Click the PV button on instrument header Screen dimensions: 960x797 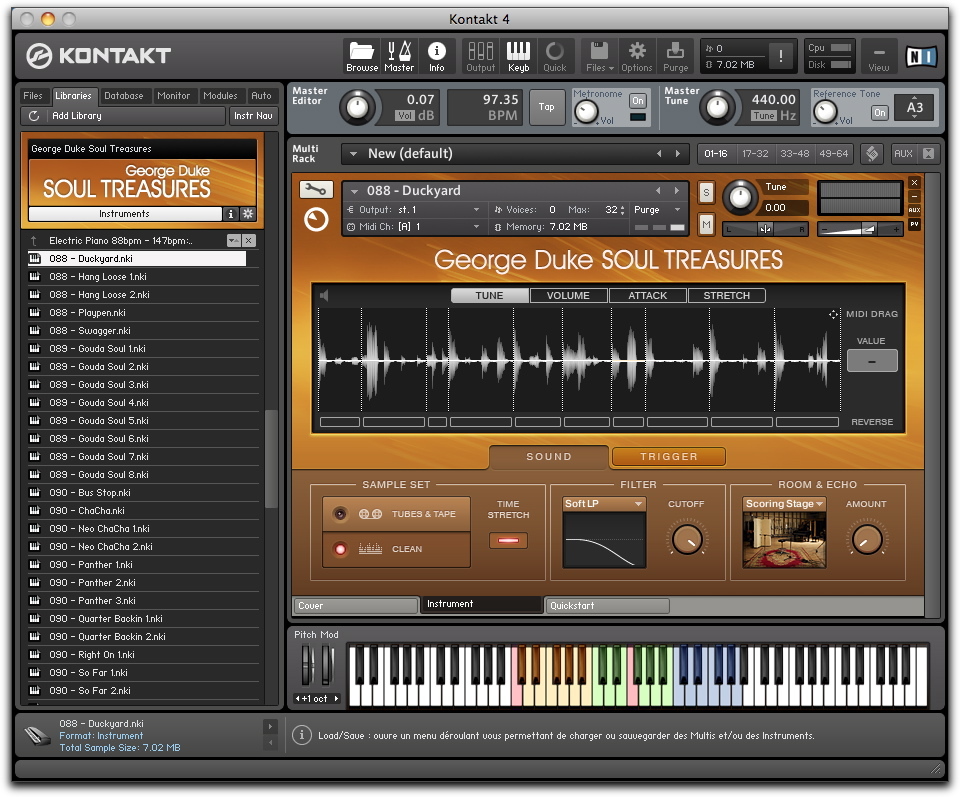click(x=914, y=224)
